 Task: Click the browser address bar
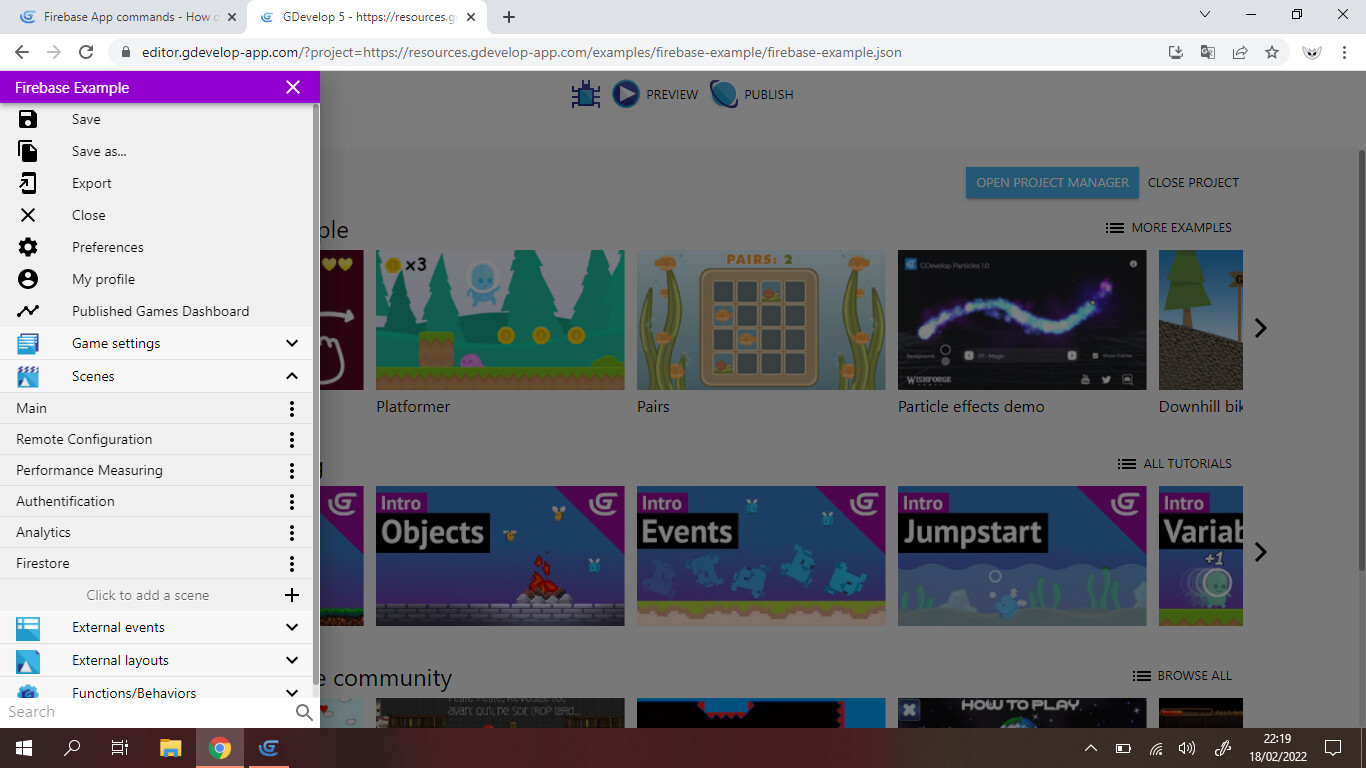click(x=640, y=52)
